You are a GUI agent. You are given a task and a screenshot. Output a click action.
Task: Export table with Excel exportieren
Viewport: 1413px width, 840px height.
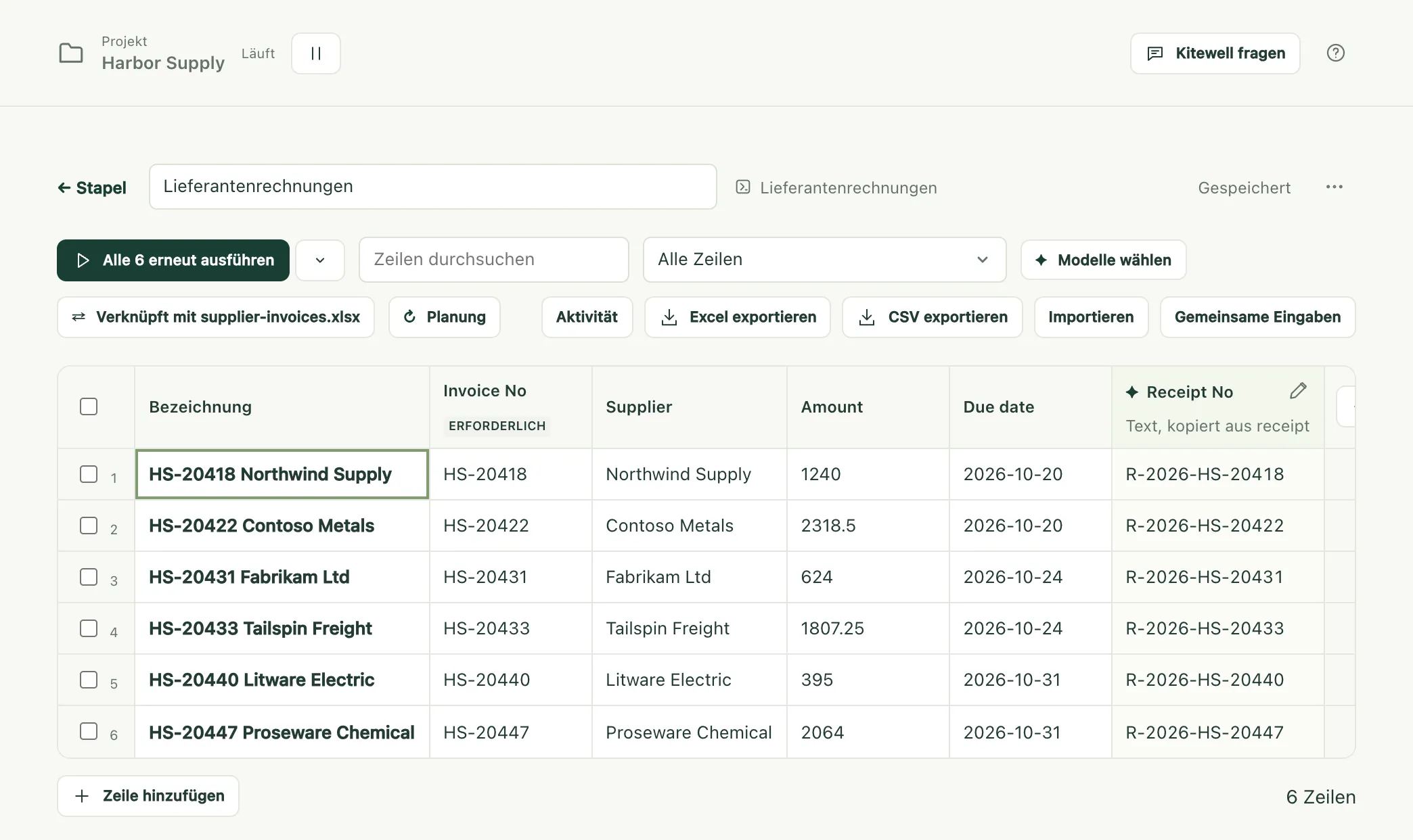[738, 317]
